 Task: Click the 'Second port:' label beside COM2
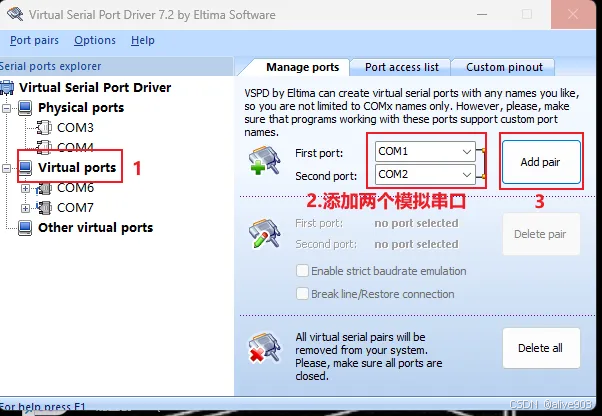click(x=326, y=176)
